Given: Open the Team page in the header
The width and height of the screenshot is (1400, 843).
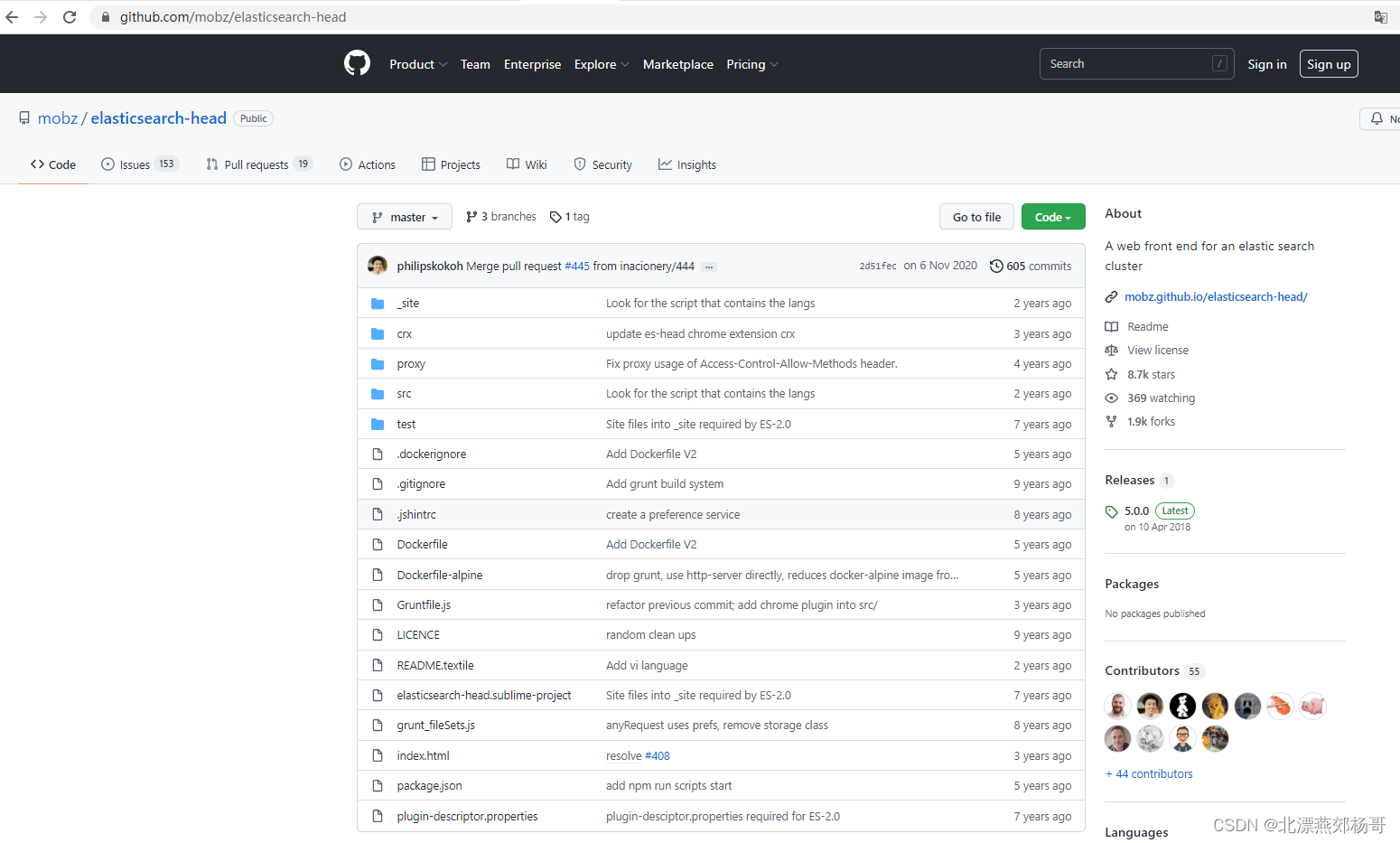Looking at the screenshot, I should 475,64.
